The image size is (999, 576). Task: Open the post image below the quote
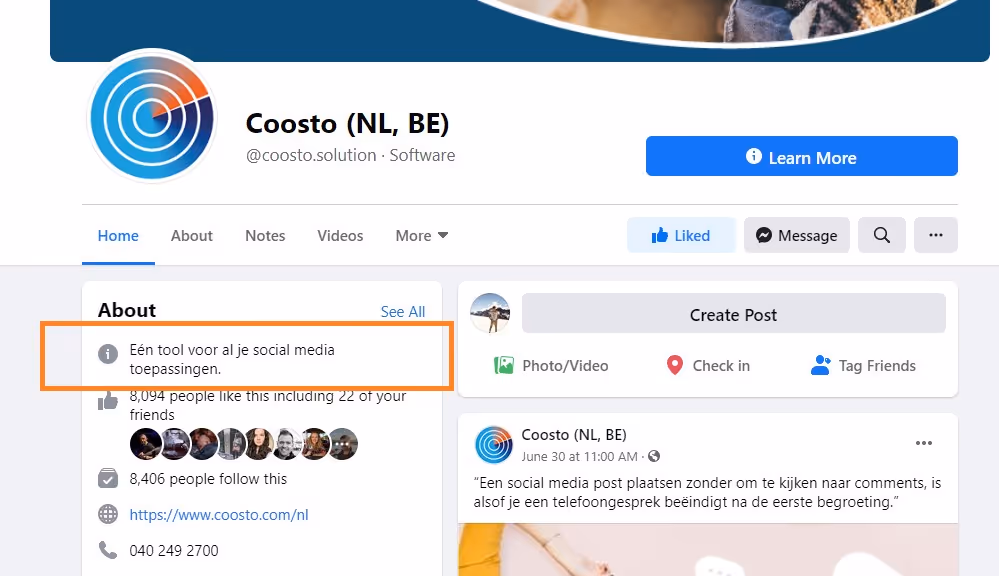(708, 549)
